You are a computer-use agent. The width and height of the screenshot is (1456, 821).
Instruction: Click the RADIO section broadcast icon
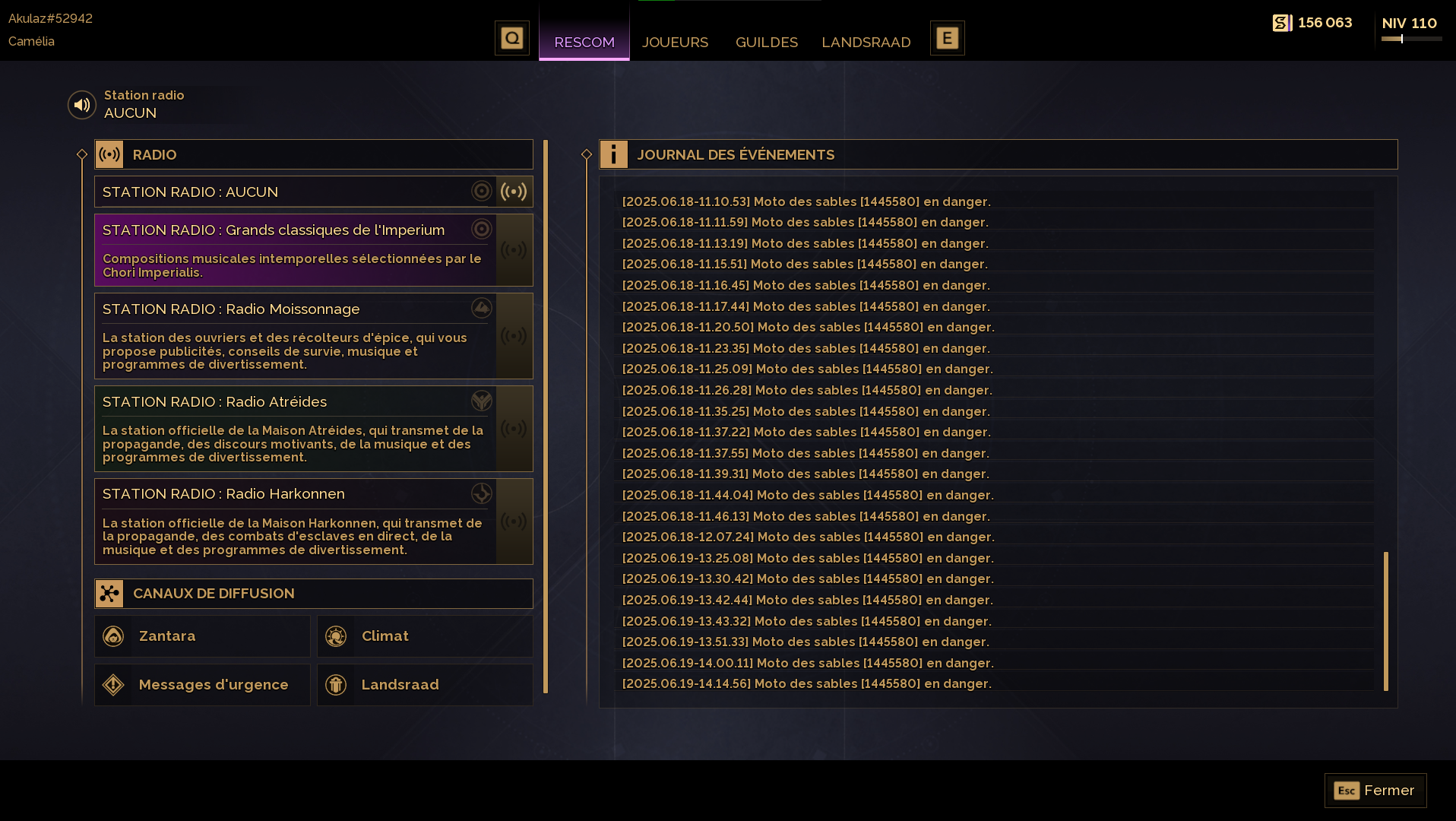click(x=109, y=154)
